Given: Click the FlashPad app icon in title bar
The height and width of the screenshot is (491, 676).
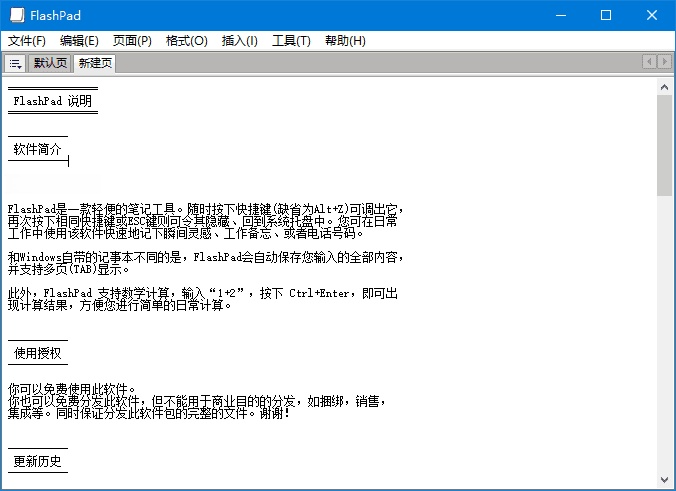Looking at the screenshot, I should [16, 15].
